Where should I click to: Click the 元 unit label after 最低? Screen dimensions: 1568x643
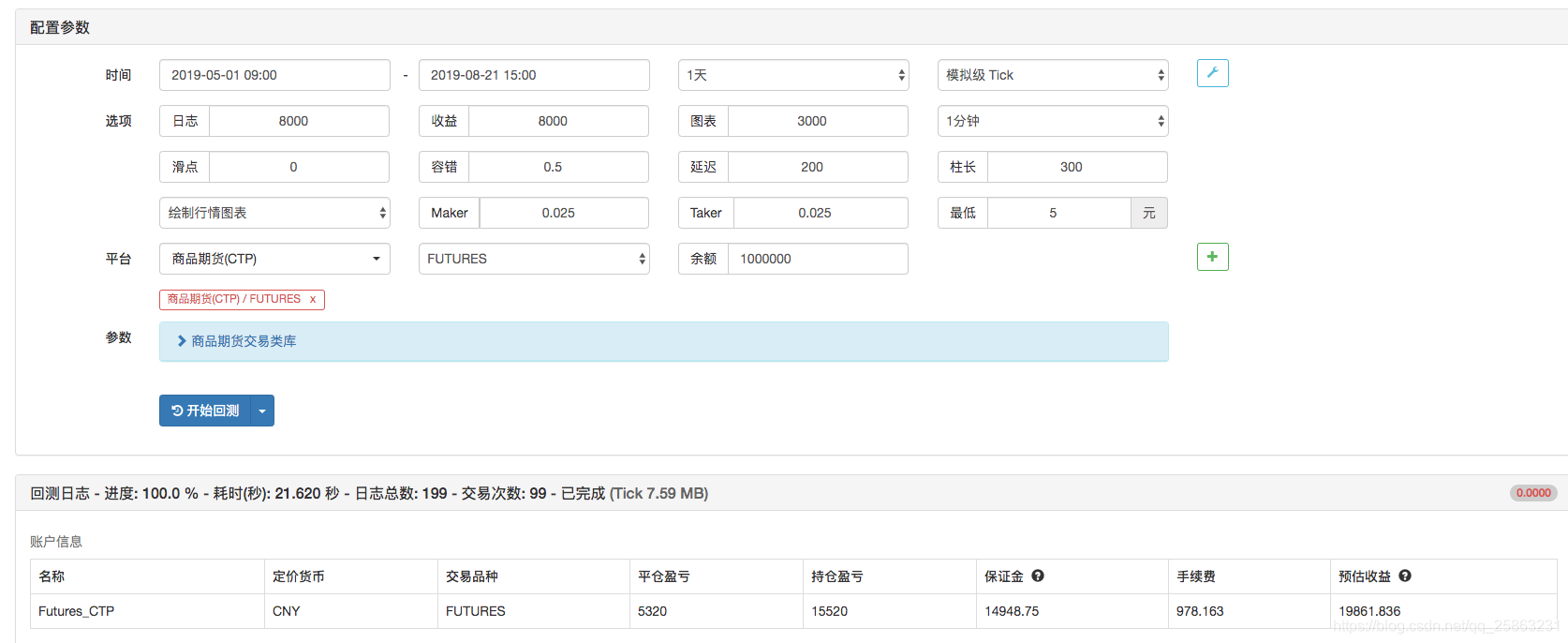click(1149, 213)
